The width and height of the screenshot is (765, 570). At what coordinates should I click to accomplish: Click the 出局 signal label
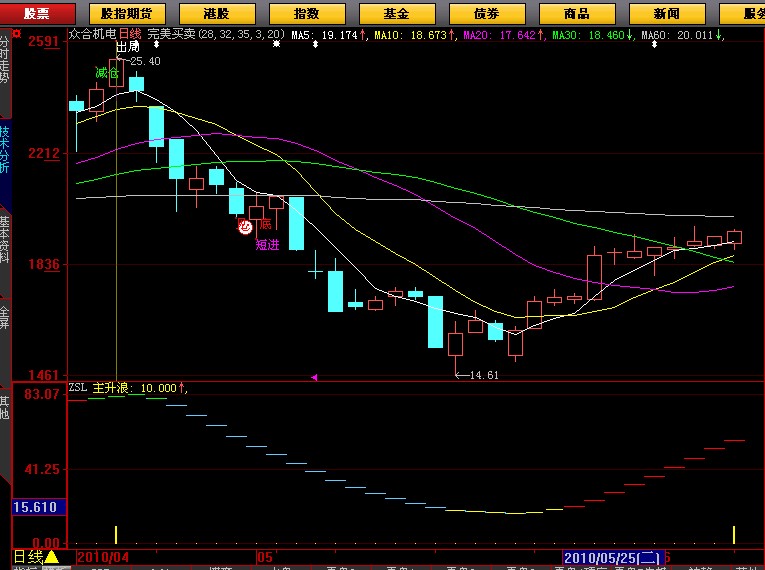[128, 47]
